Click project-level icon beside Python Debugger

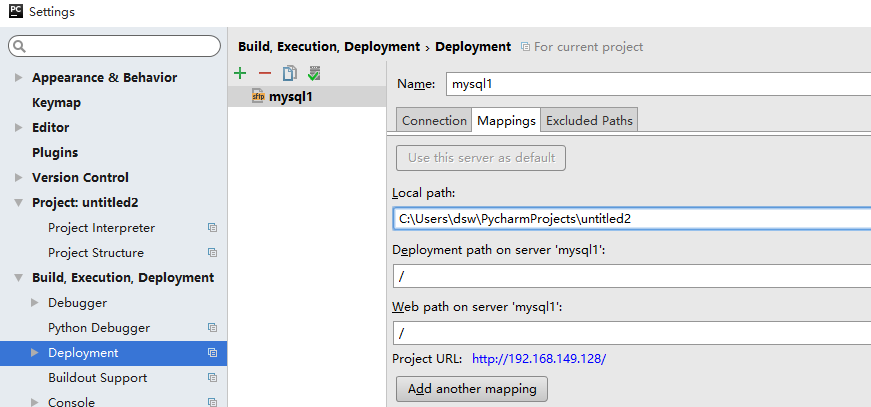point(212,328)
